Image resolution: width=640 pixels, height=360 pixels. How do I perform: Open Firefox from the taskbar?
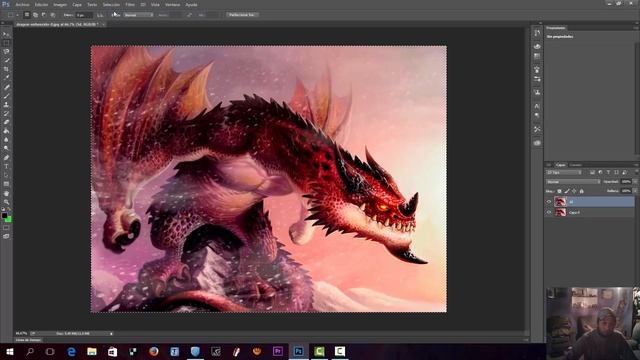click(x=153, y=351)
